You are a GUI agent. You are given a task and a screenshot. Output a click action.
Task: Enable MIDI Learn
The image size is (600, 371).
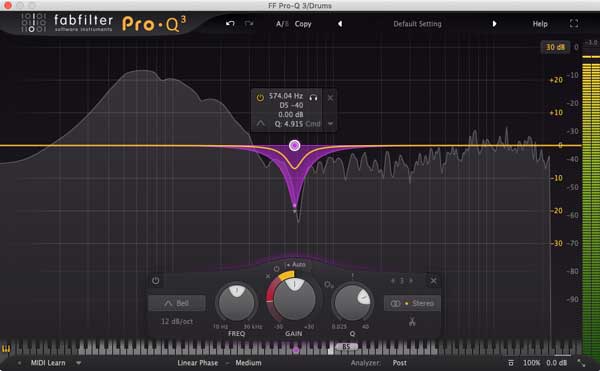click(x=48, y=363)
